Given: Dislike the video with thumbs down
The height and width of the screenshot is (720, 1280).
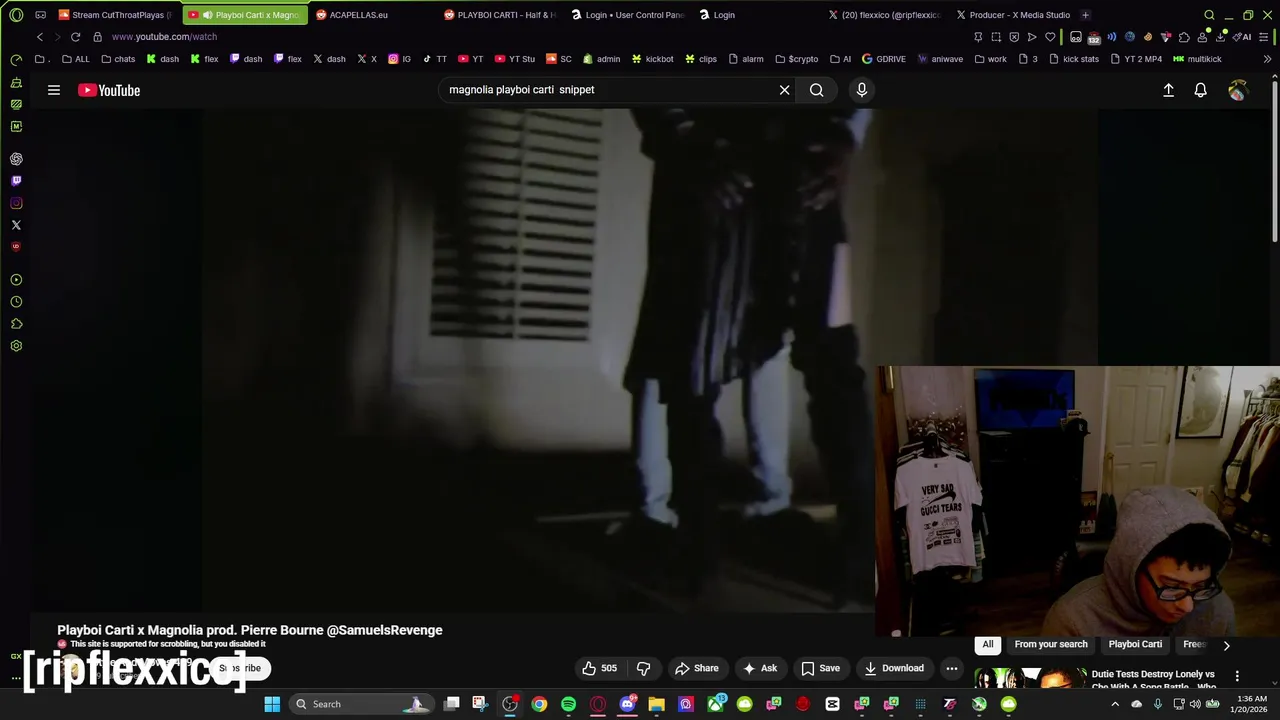Looking at the screenshot, I should point(644,668).
